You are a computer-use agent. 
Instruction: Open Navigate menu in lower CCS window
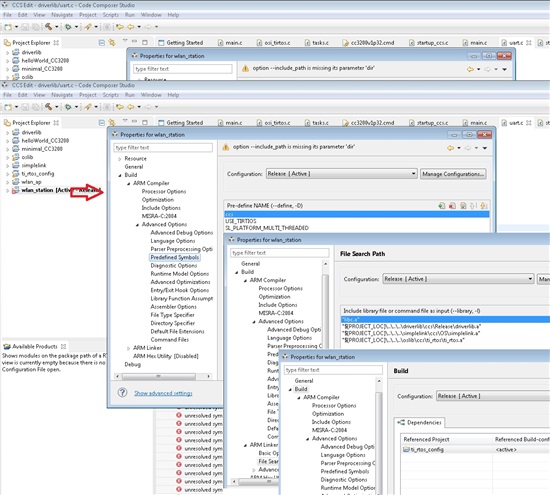point(62,95)
